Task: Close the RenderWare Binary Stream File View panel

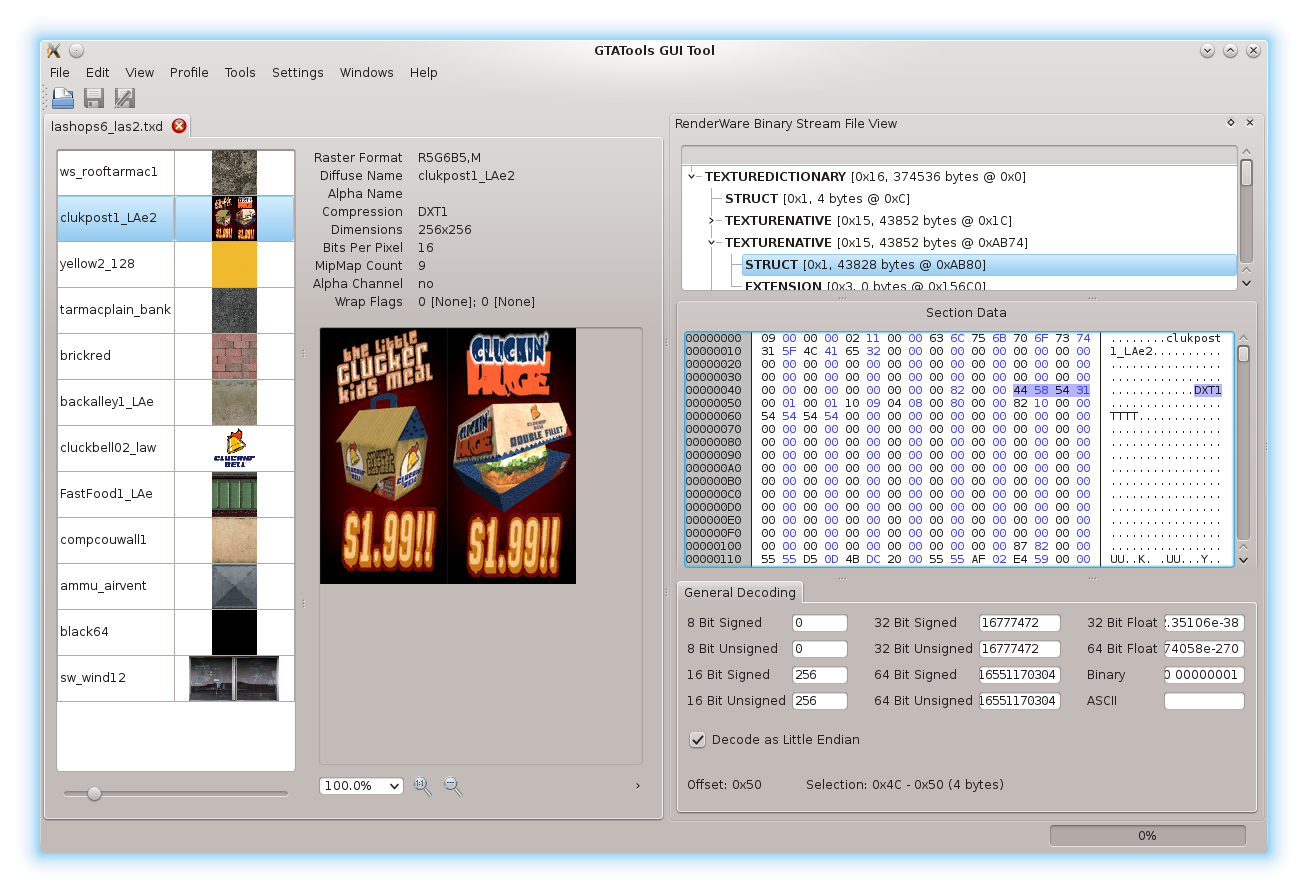Action: tap(1249, 123)
